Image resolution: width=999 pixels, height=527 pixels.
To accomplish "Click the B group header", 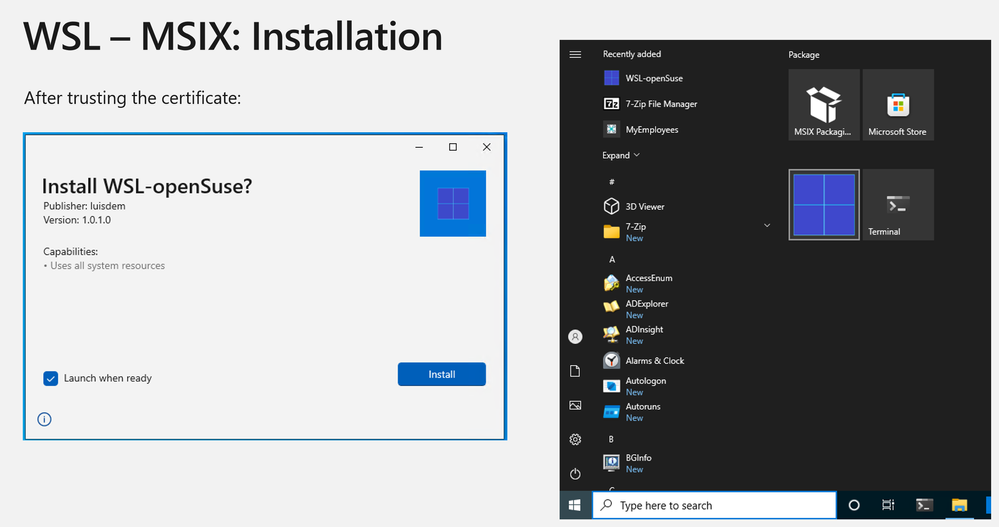I will point(611,439).
